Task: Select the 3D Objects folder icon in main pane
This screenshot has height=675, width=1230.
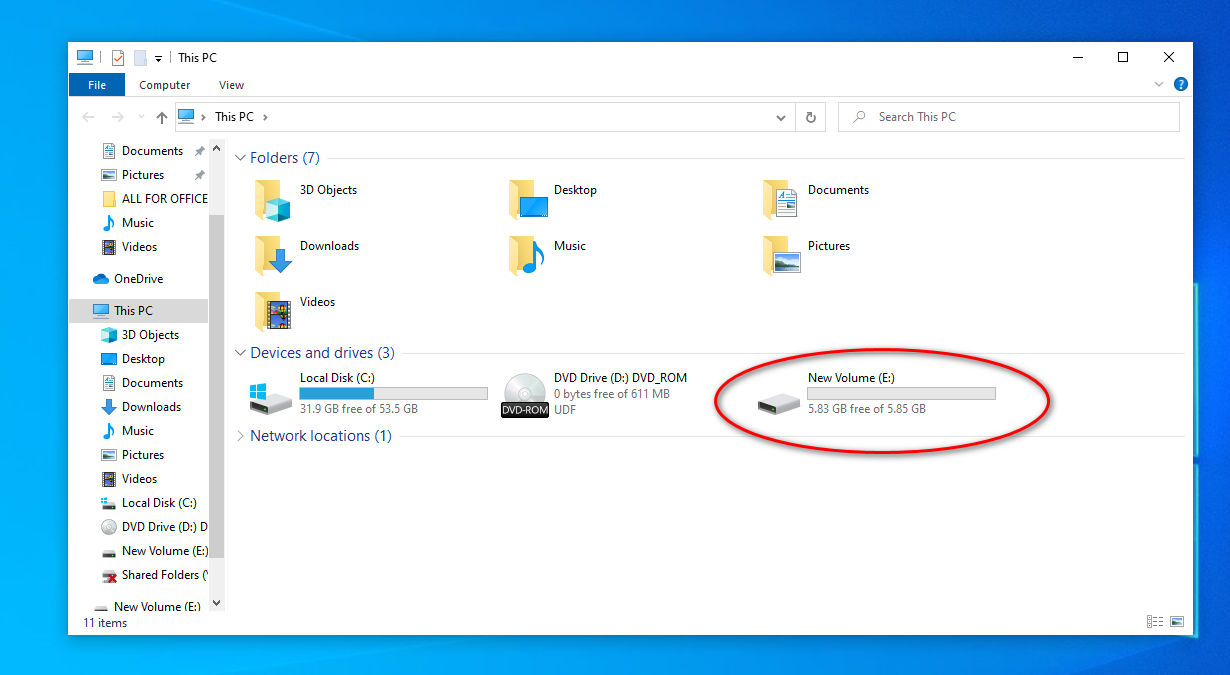Action: pyautogui.click(x=272, y=200)
